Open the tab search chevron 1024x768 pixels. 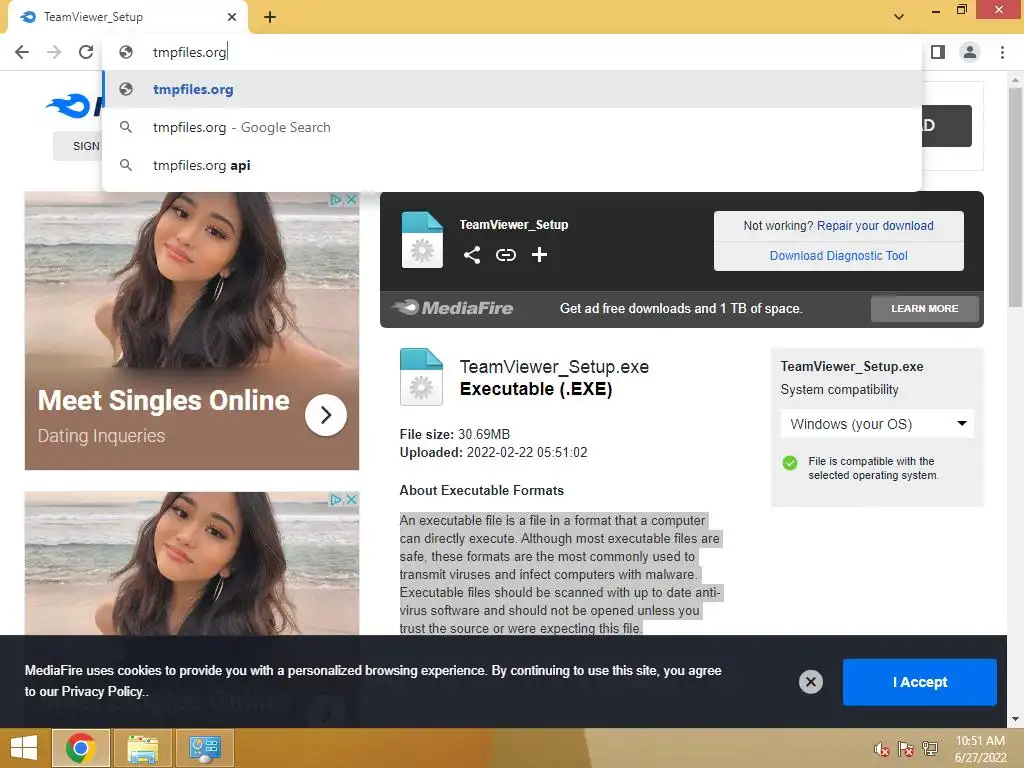(x=899, y=17)
